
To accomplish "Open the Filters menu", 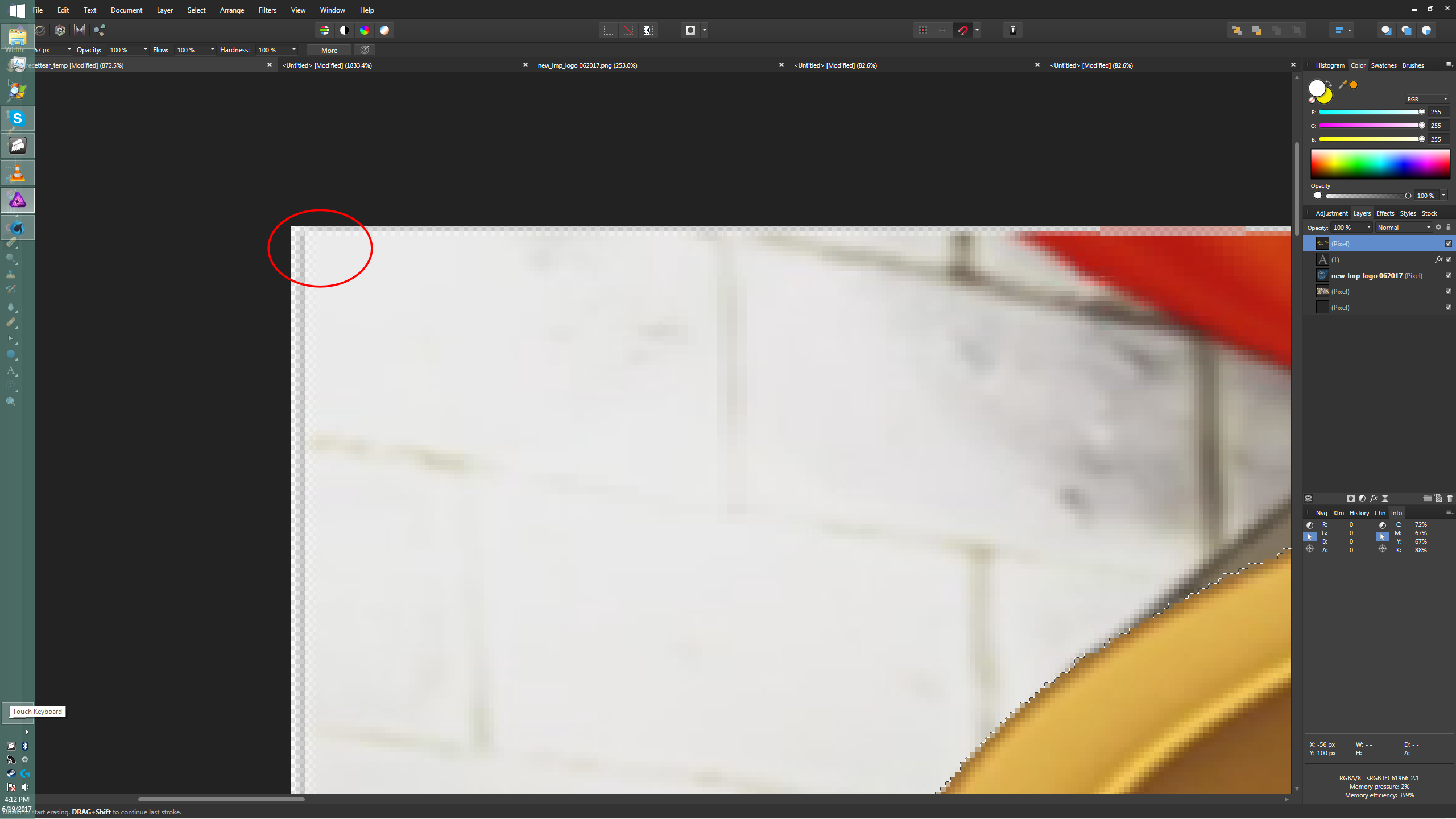I will point(267,10).
